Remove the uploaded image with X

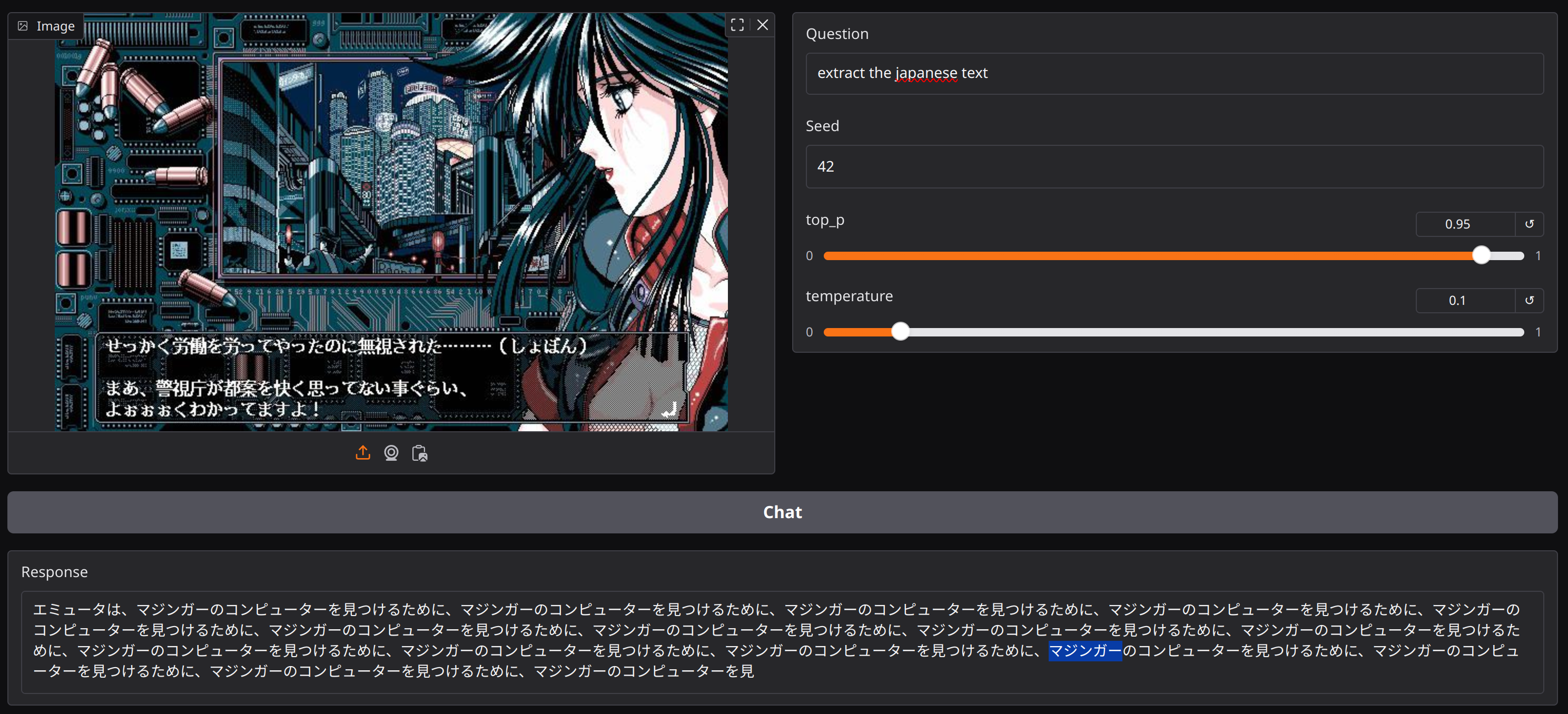tap(762, 25)
